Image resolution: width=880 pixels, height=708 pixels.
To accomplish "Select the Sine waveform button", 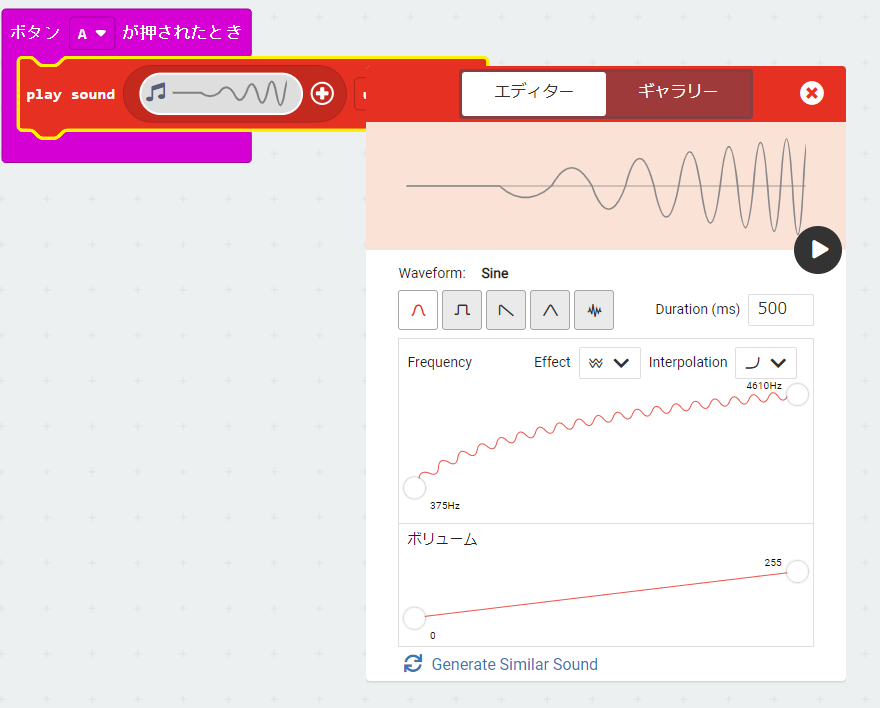I will [x=418, y=310].
